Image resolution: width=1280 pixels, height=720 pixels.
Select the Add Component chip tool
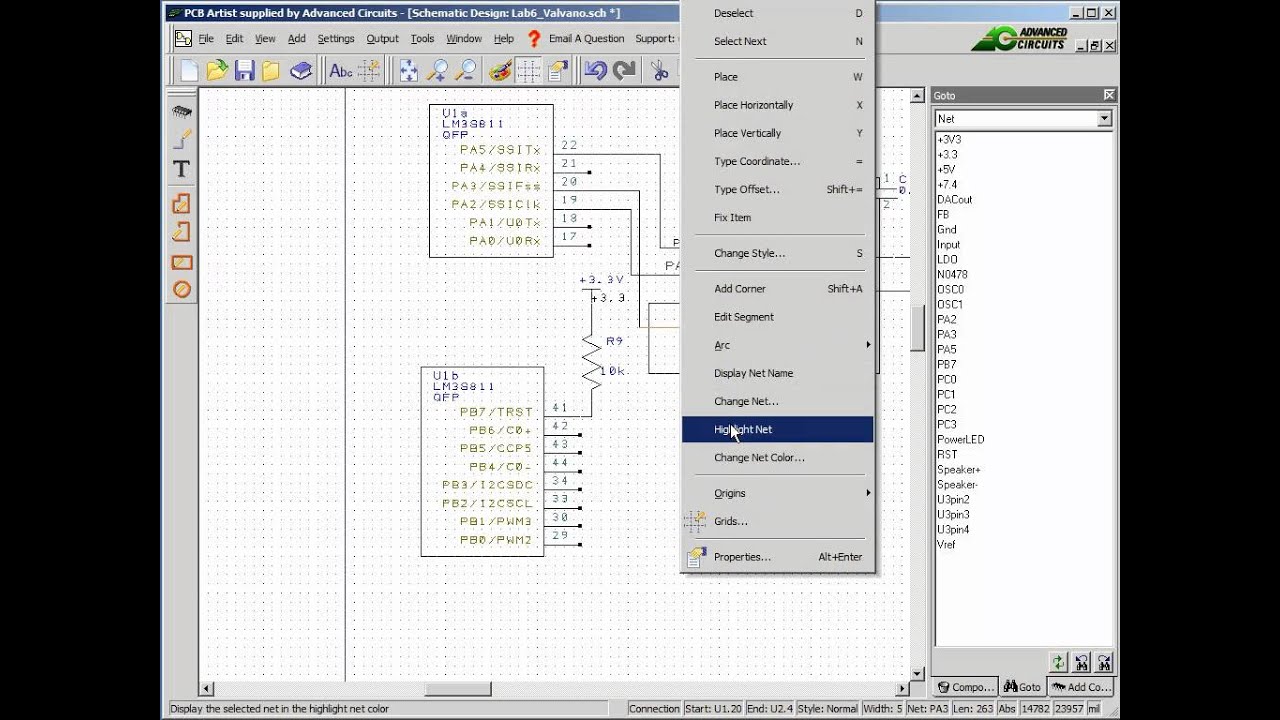181,112
